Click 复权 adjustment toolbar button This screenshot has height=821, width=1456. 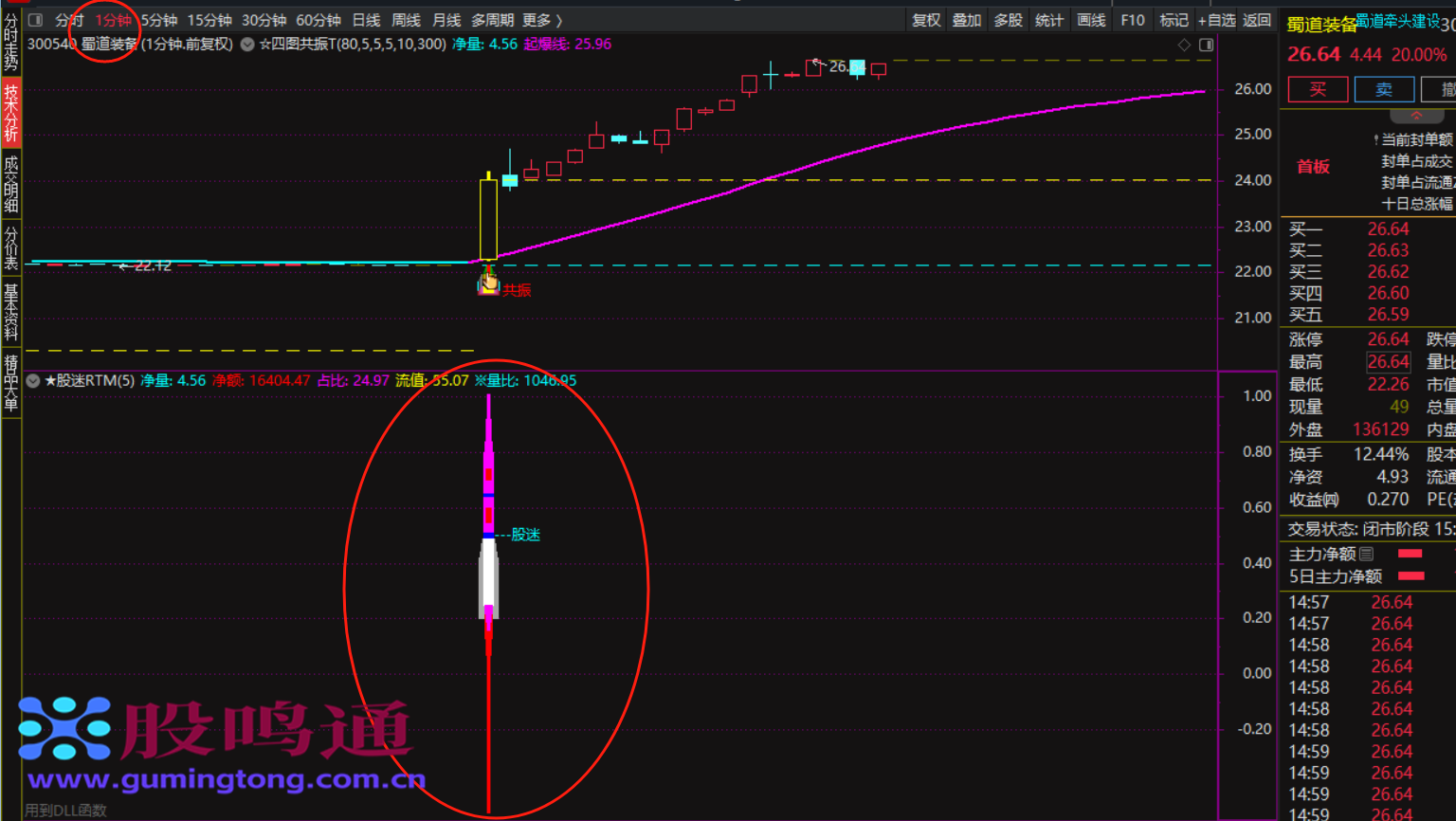coord(926,20)
